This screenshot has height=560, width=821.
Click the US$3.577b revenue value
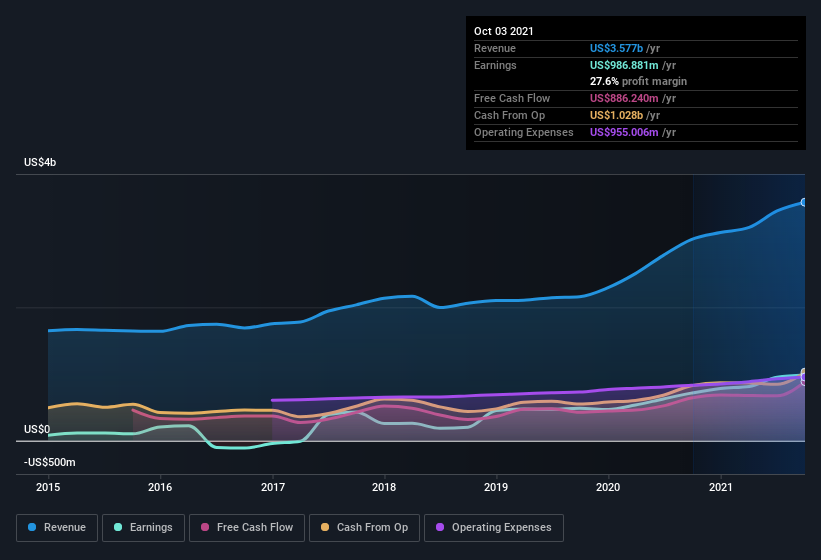[x=616, y=48]
